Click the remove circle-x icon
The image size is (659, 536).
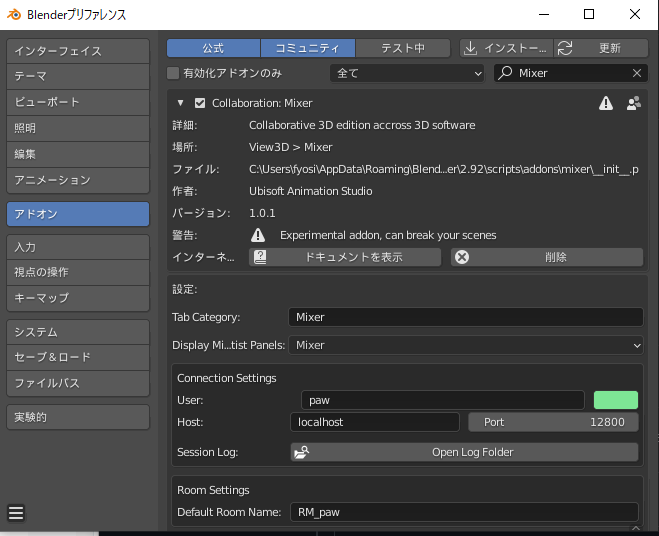(x=462, y=257)
